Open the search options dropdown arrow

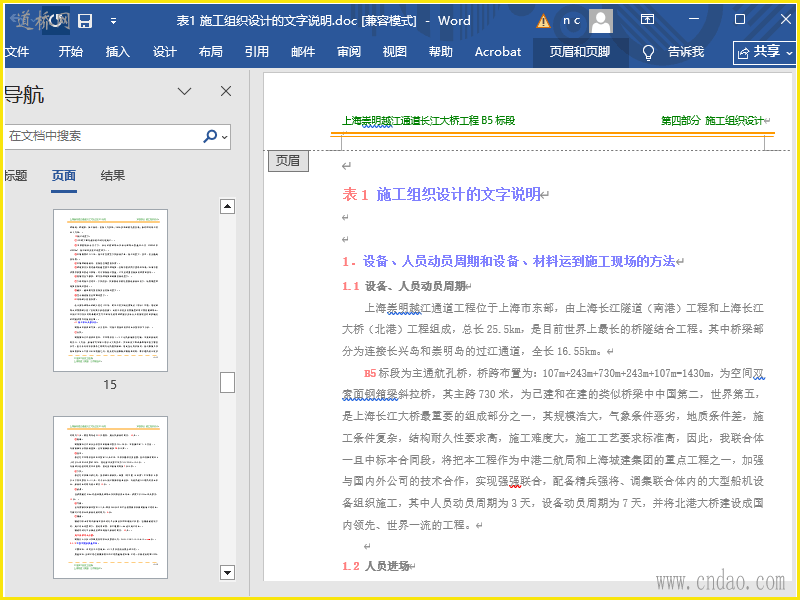pyautogui.click(x=225, y=137)
